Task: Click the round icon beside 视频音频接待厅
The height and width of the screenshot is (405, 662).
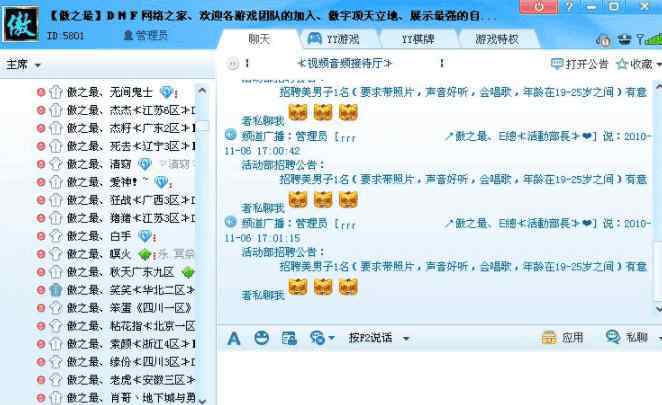Action: coord(232,64)
